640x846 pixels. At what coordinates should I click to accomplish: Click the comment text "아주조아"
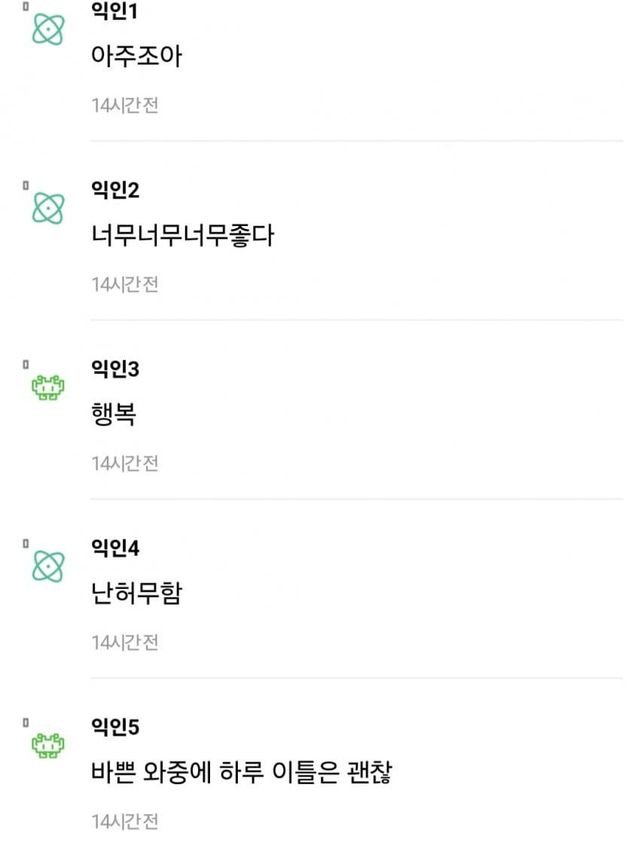136,56
